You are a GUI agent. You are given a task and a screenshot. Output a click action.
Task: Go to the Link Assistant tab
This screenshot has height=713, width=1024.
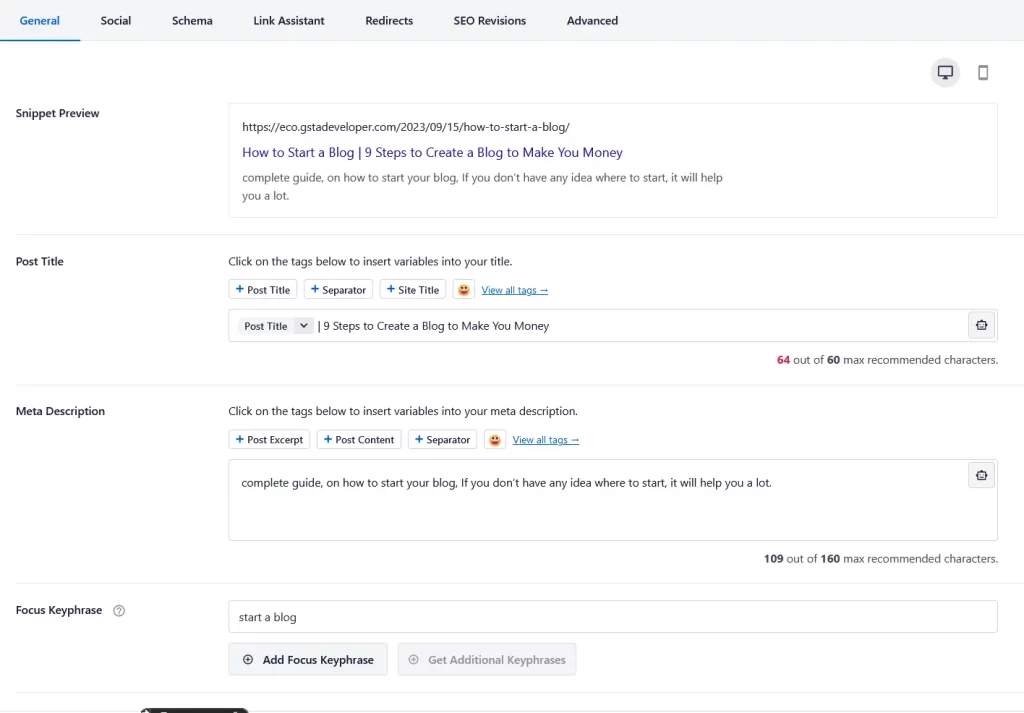click(x=289, y=20)
